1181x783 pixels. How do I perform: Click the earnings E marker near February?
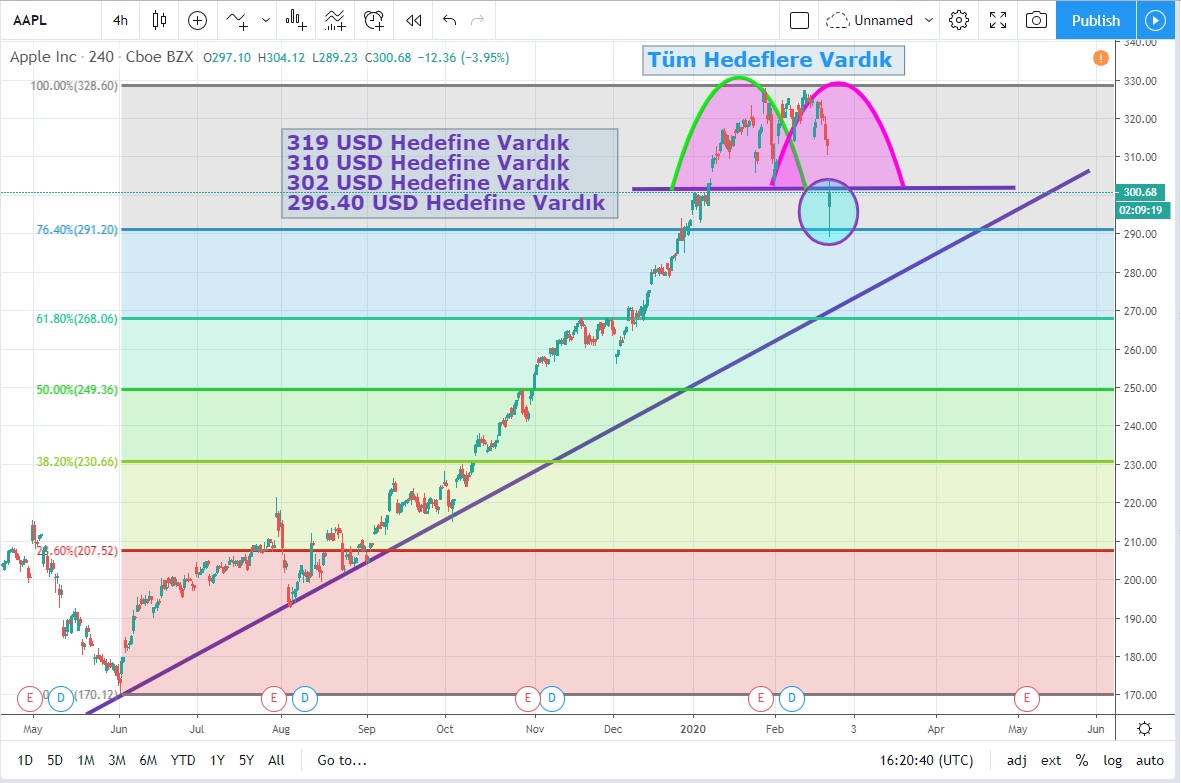point(761,698)
